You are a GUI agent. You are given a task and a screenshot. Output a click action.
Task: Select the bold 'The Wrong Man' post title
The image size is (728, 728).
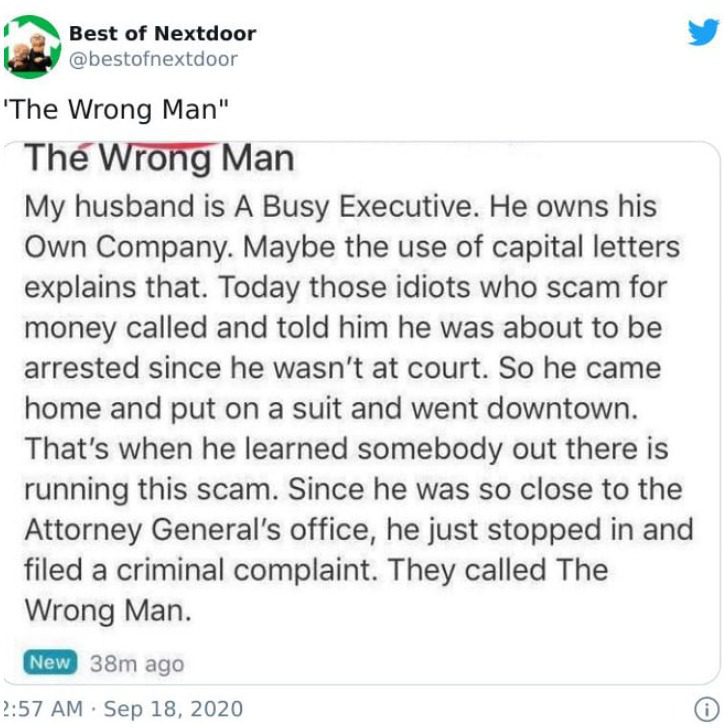pos(159,158)
